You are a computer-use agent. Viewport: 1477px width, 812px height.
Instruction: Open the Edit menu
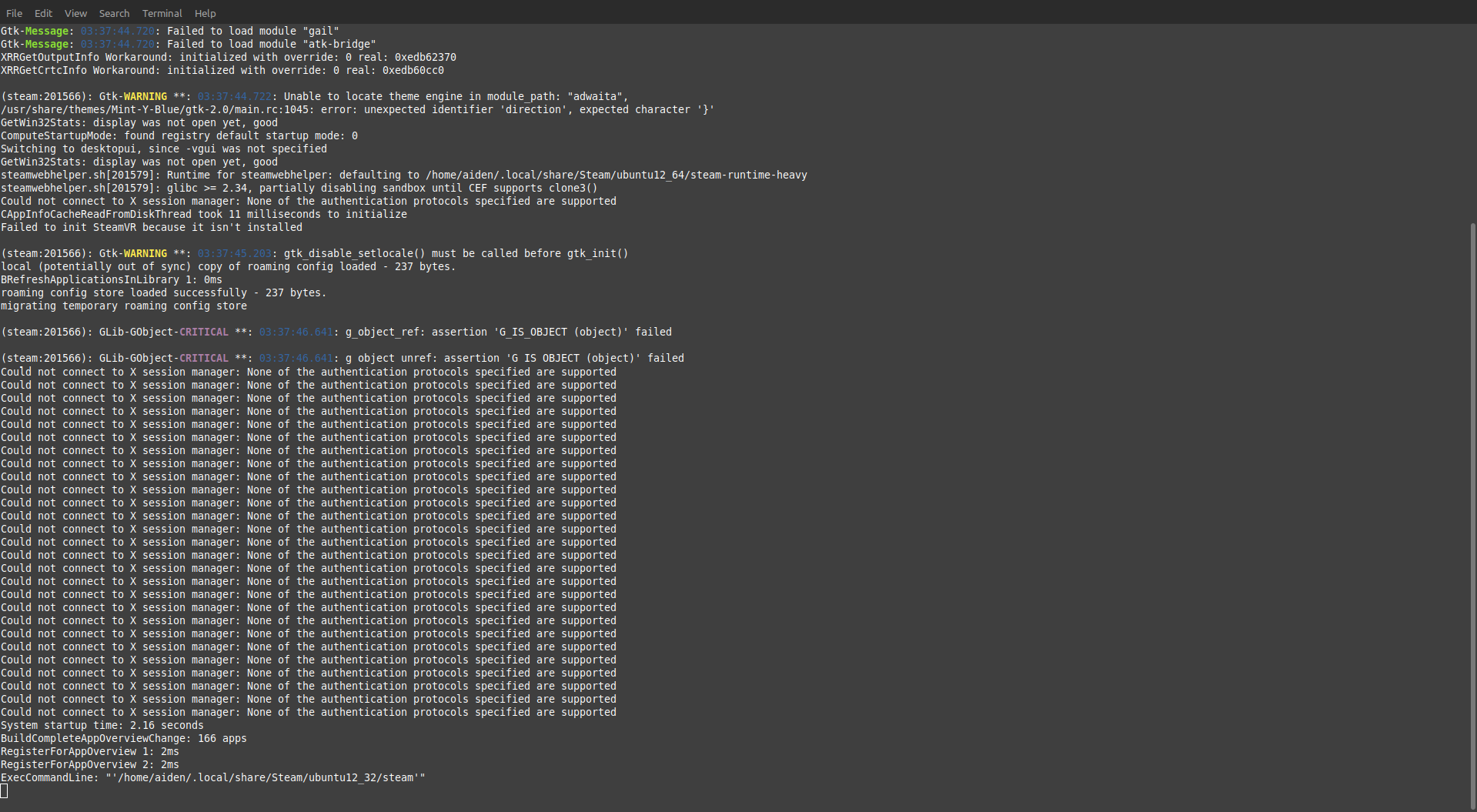tap(43, 13)
